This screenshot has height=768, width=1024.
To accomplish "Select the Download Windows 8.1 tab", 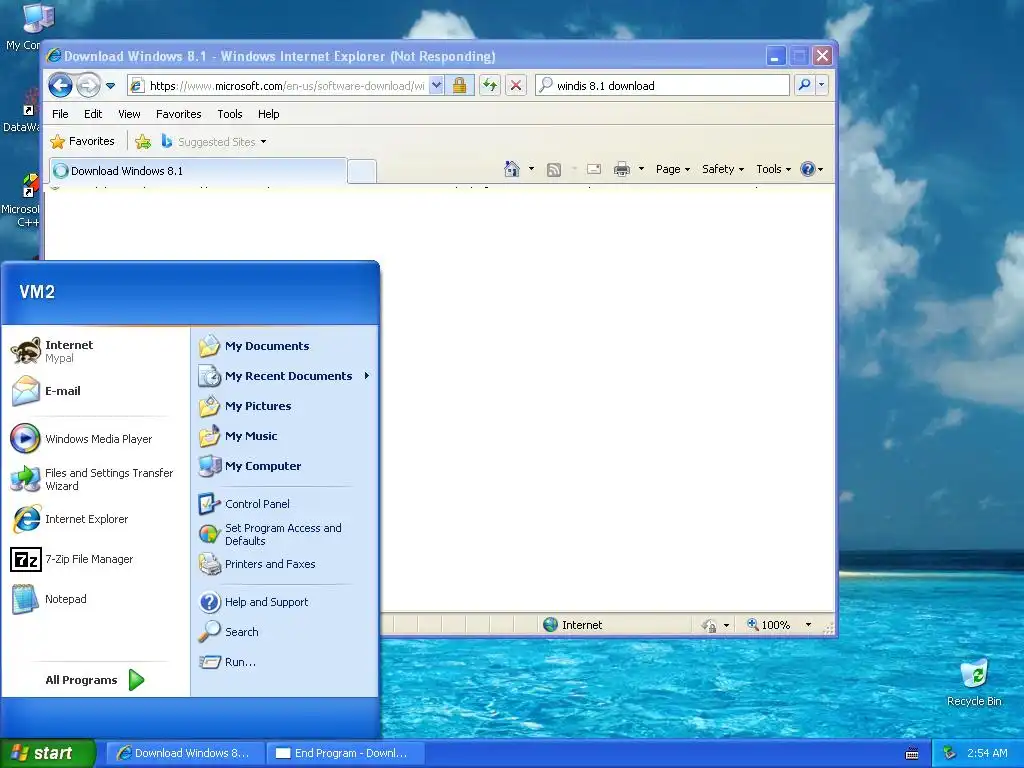I will [x=197, y=171].
